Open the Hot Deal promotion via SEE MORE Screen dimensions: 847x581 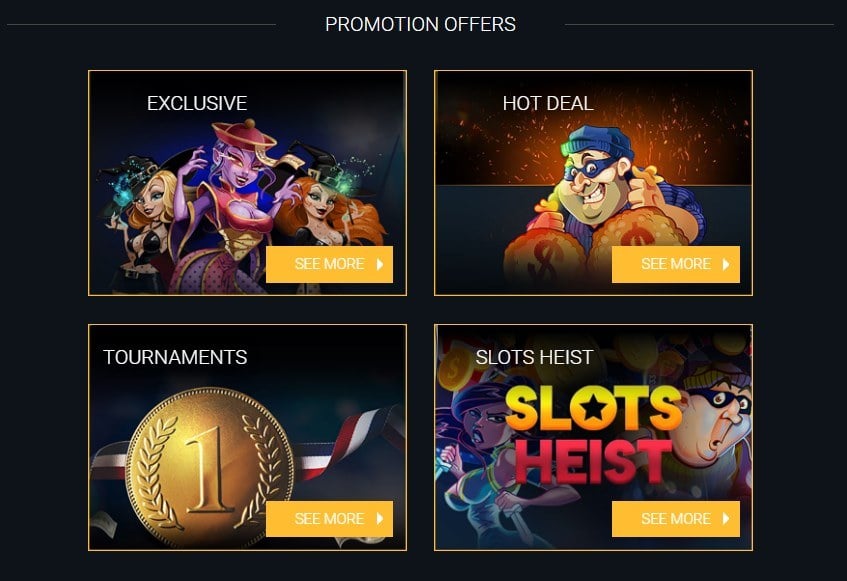(676, 264)
